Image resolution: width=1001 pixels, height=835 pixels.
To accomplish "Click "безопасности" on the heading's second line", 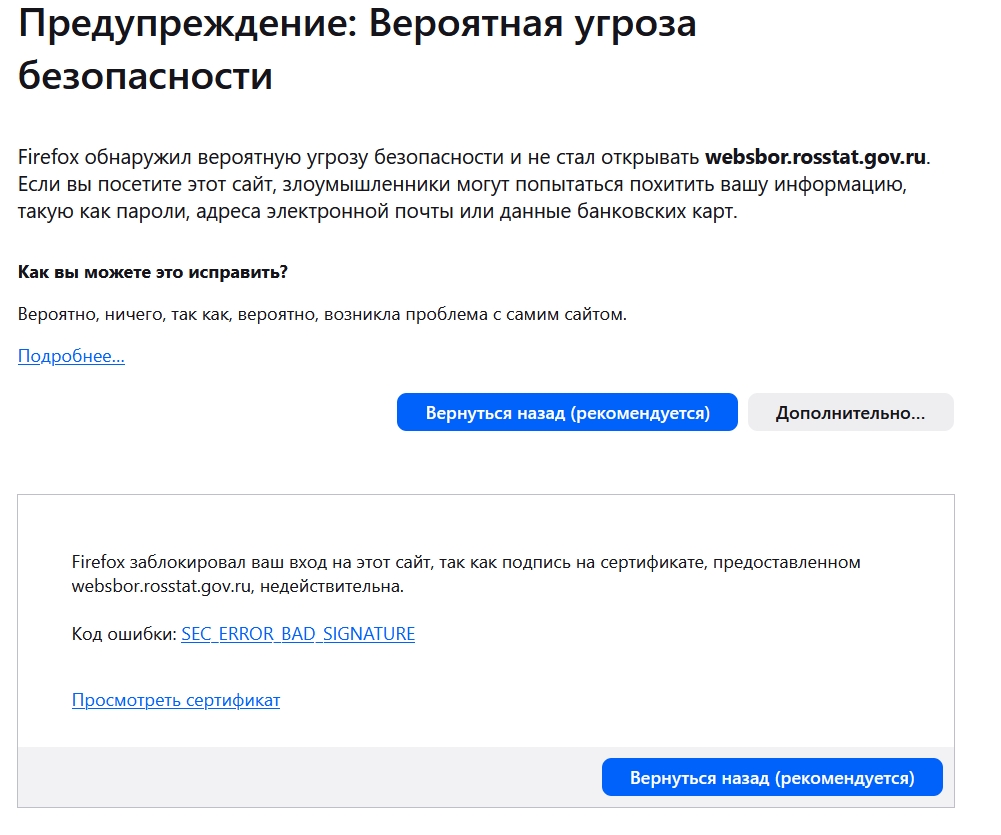I will click(146, 75).
